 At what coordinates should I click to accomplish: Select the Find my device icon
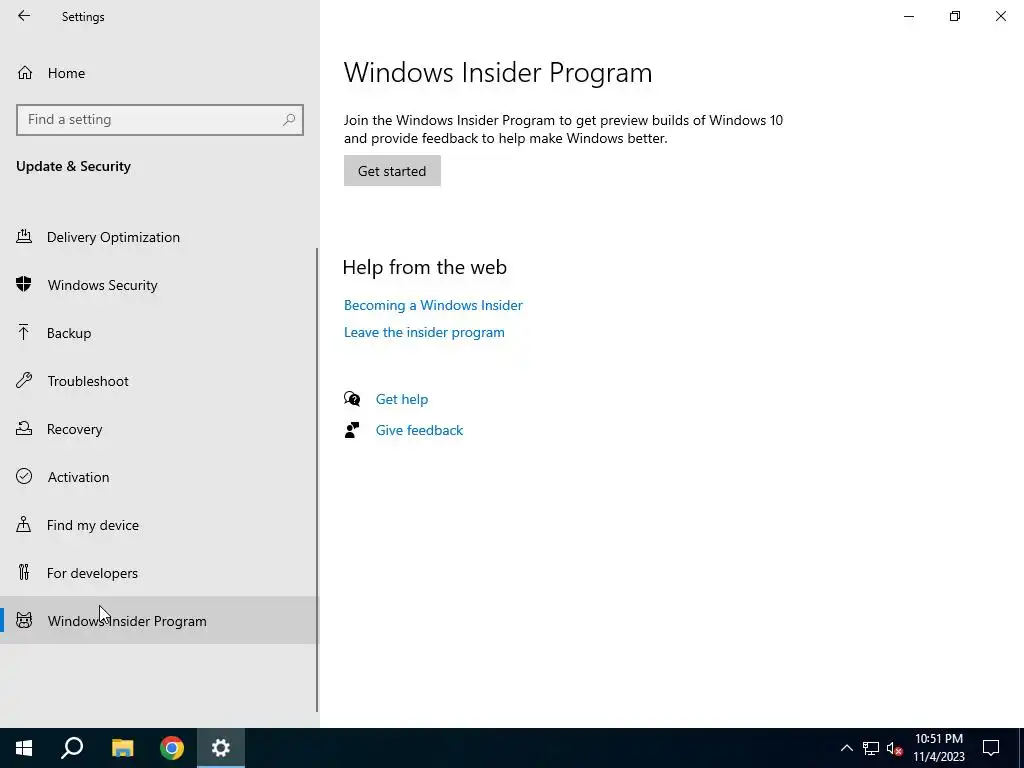tap(24, 524)
